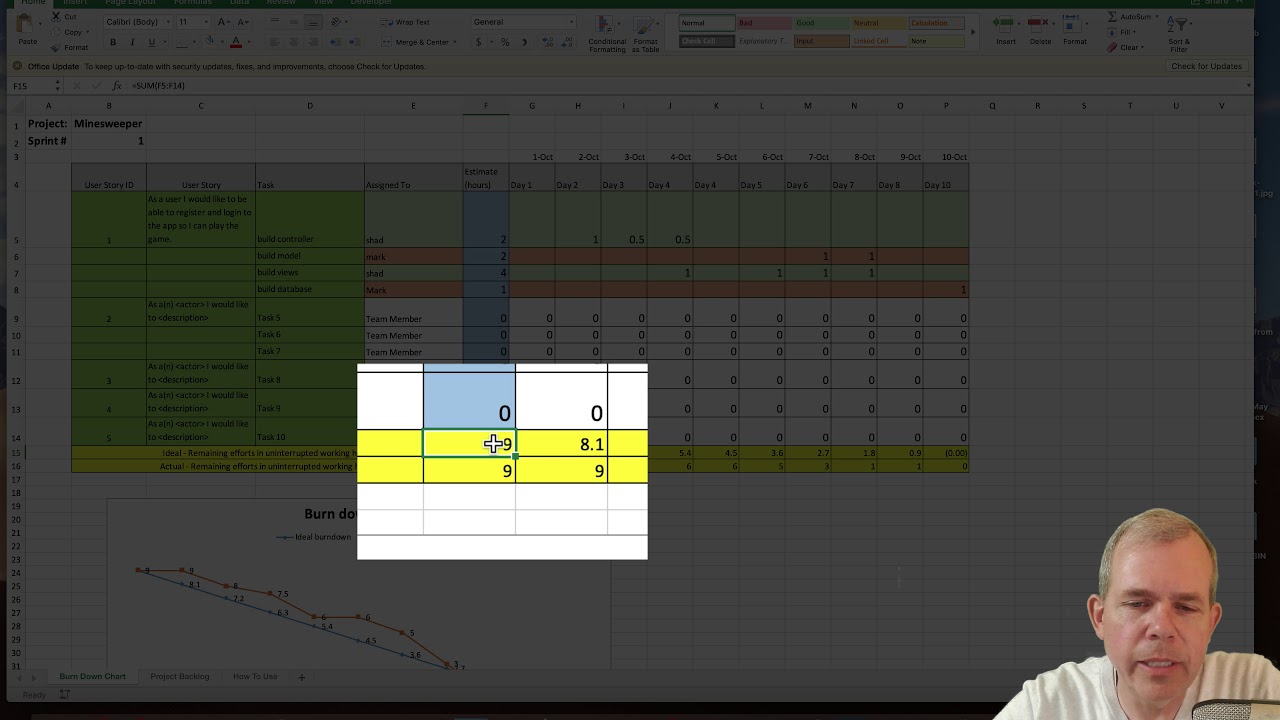Click the Paste clipboard icon
This screenshot has height=720, width=1280.
pyautogui.click(x=27, y=25)
